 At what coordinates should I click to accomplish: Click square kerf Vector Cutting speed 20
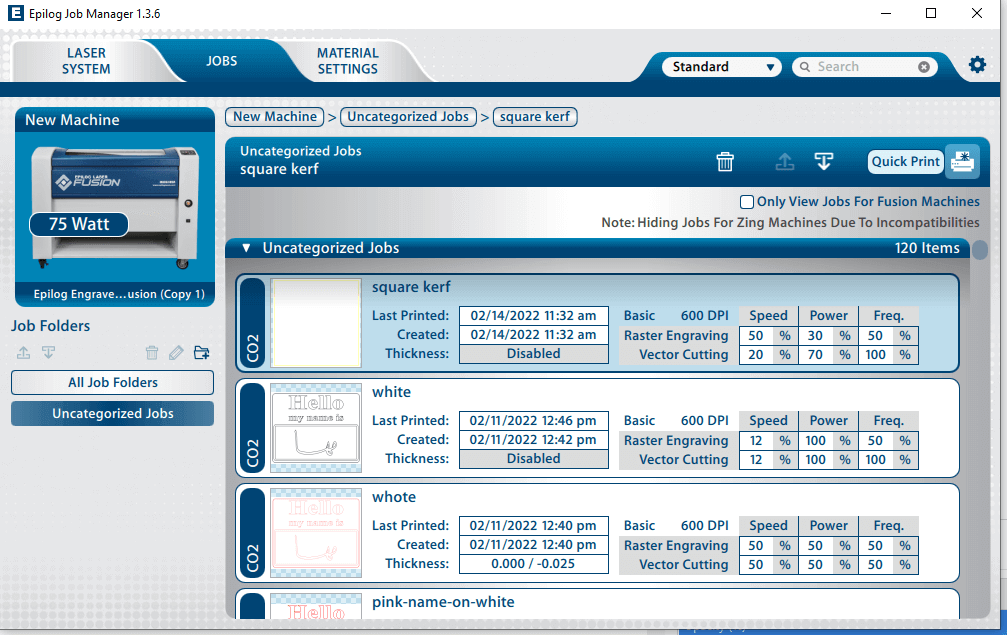(x=755, y=354)
